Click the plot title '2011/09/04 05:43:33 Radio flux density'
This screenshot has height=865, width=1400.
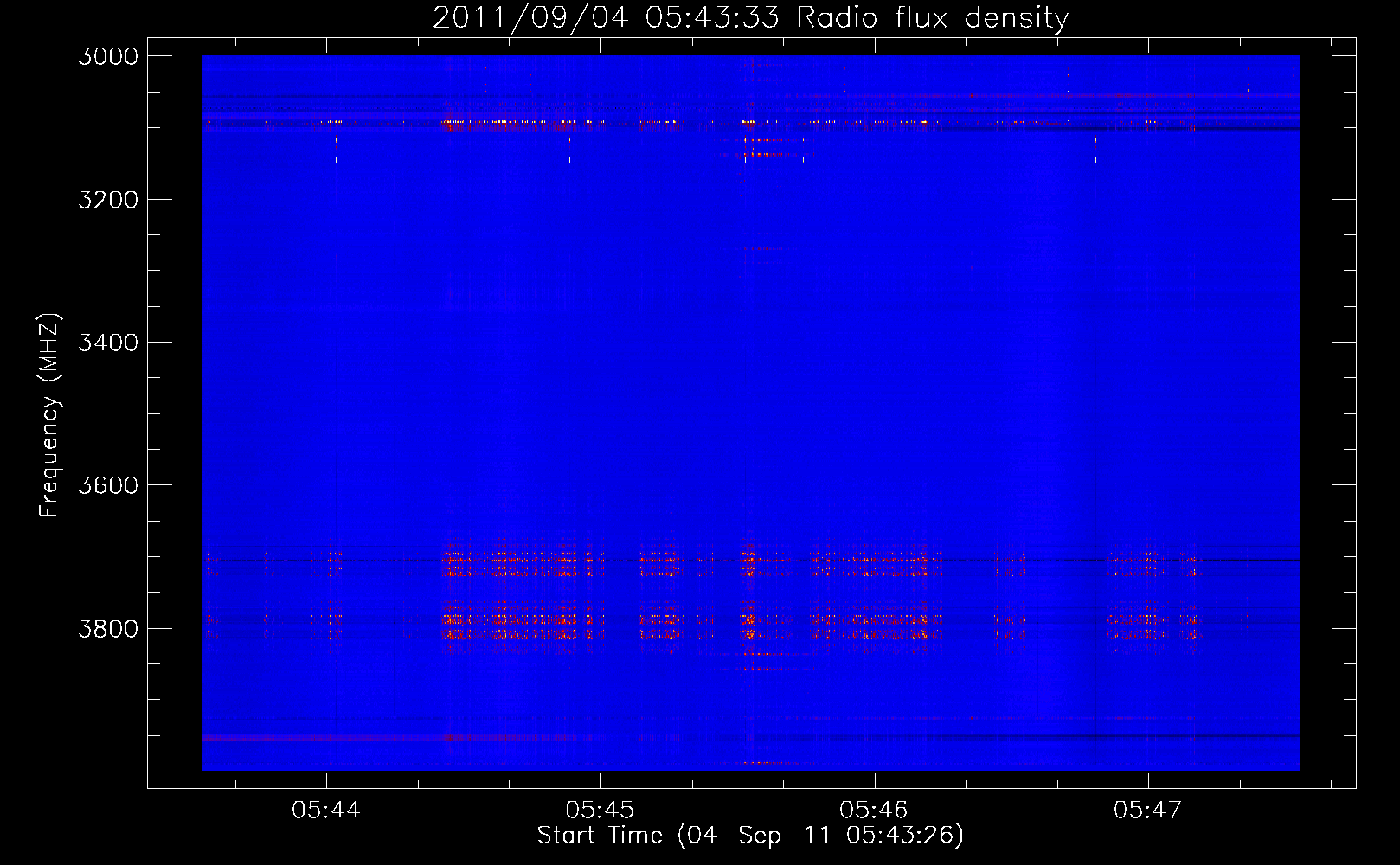(750, 17)
